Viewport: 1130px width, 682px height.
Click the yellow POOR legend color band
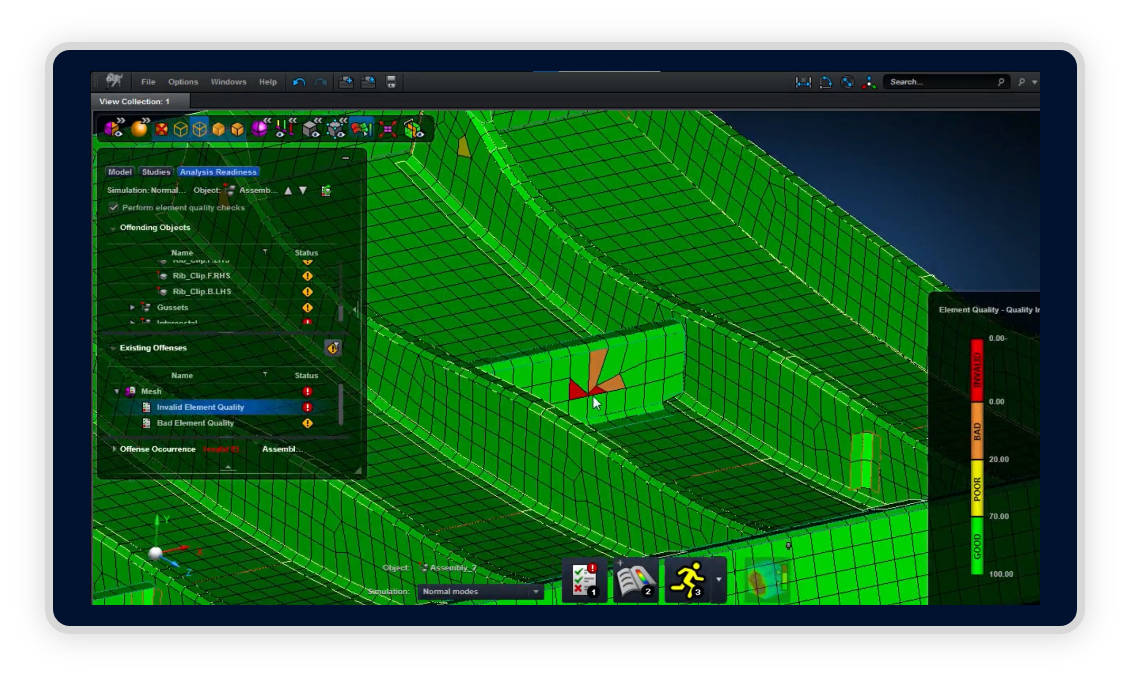coord(977,488)
